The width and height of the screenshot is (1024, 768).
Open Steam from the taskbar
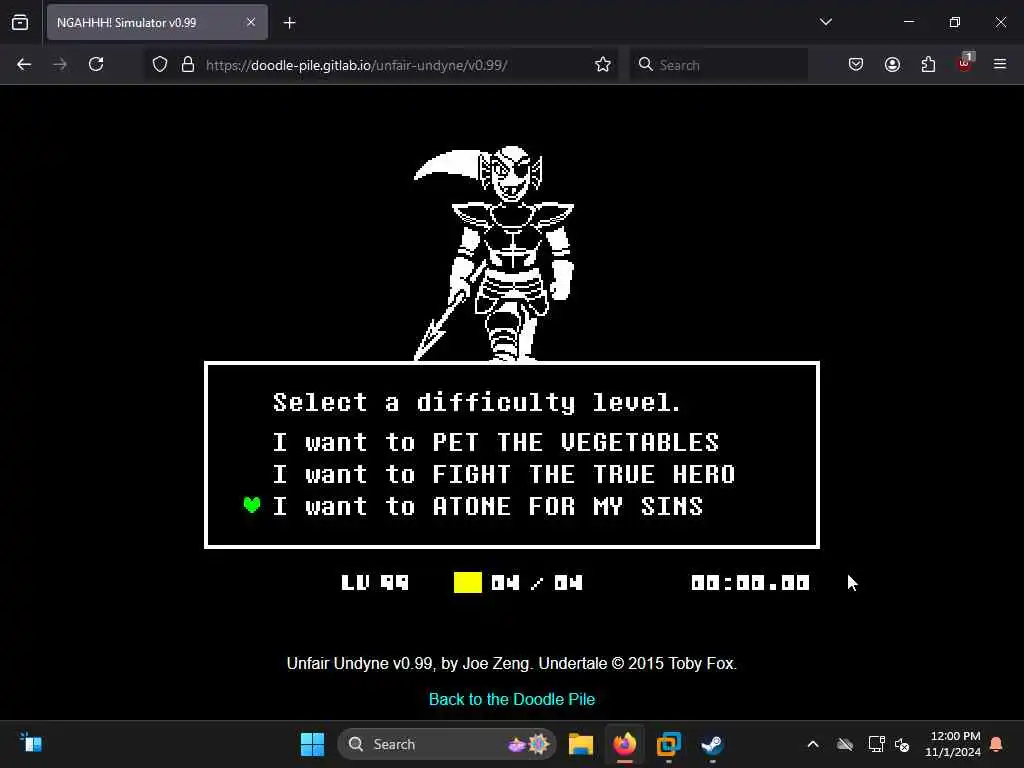point(712,744)
